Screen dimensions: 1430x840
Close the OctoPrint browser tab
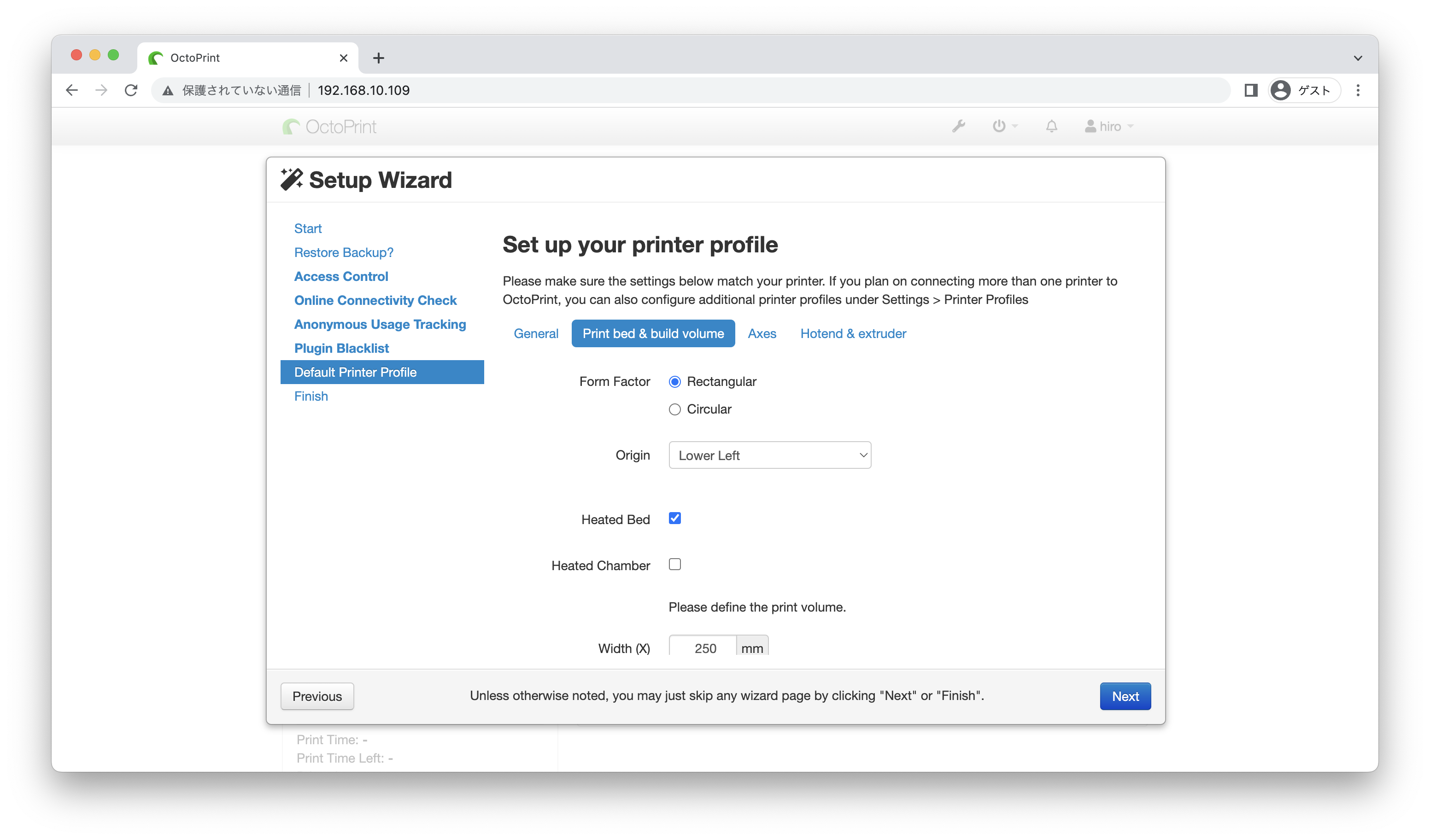point(343,58)
